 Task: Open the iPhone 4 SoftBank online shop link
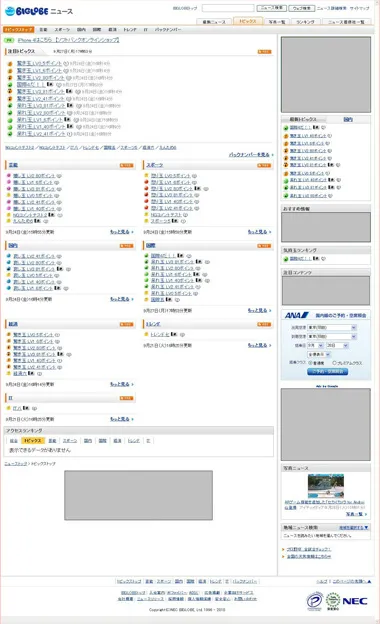[68, 41]
